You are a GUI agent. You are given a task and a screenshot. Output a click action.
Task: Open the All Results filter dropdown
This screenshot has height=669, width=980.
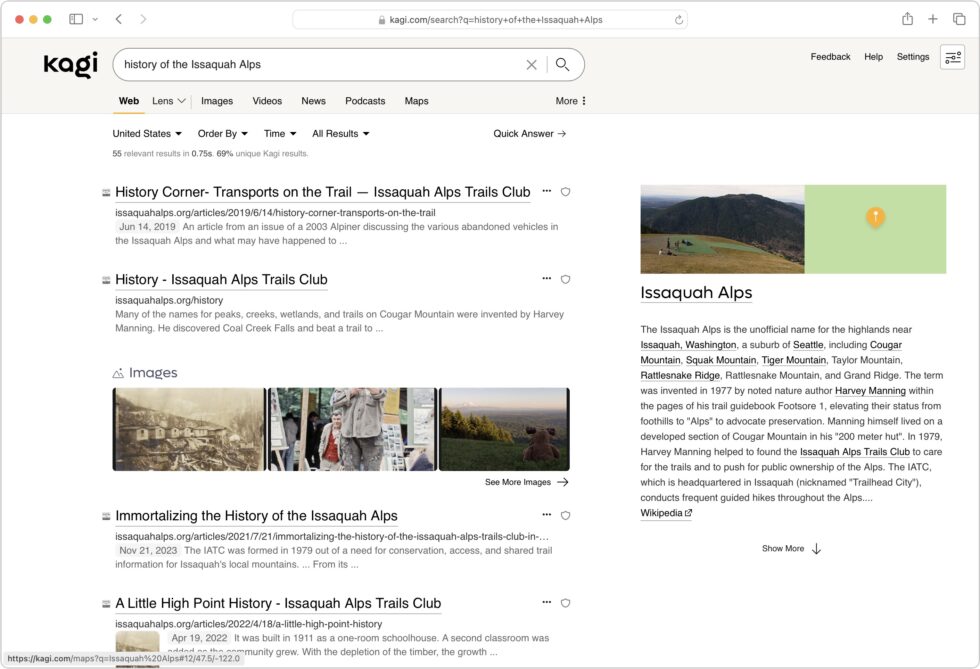(x=341, y=133)
